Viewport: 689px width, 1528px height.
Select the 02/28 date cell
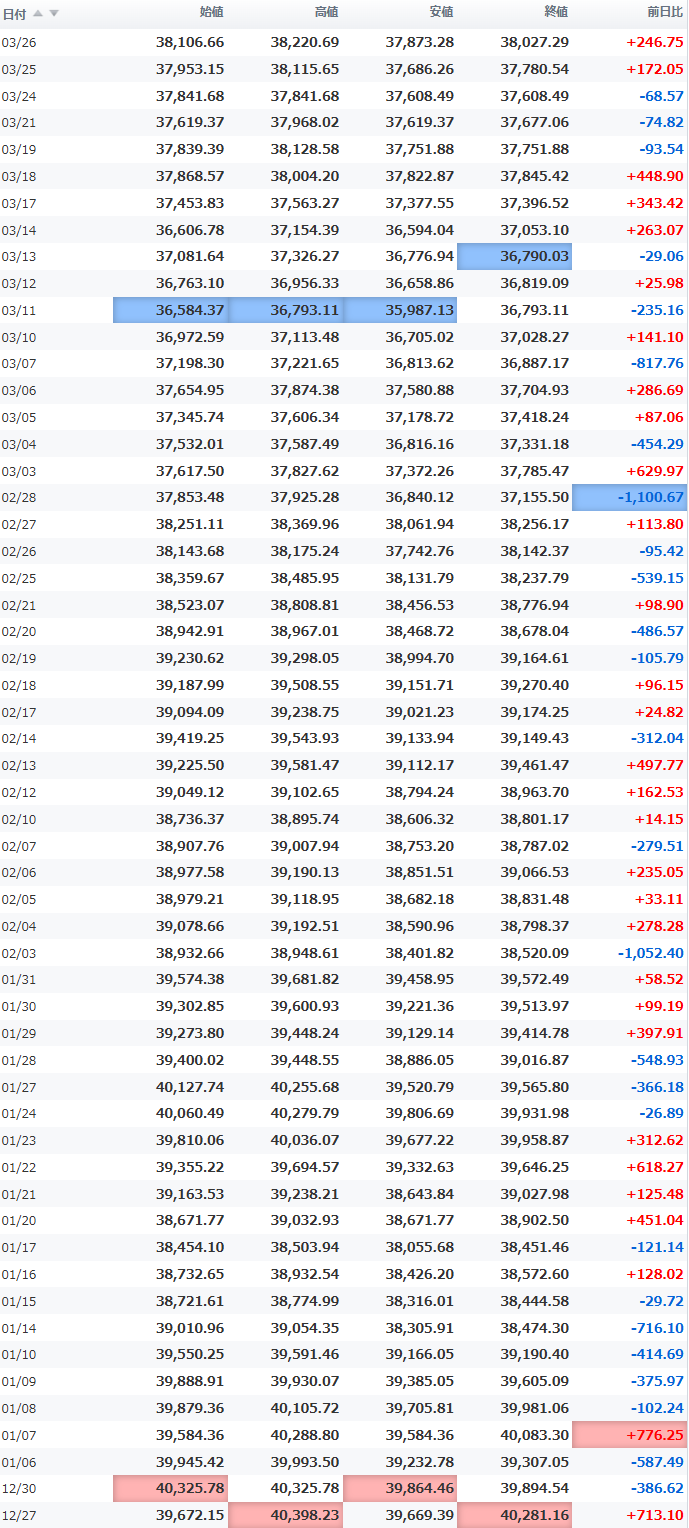coord(18,497)
